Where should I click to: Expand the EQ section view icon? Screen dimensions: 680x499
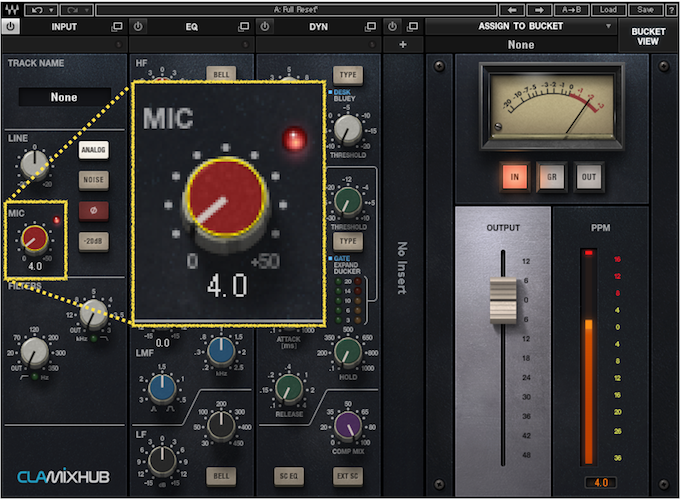(x=244, y=27)
